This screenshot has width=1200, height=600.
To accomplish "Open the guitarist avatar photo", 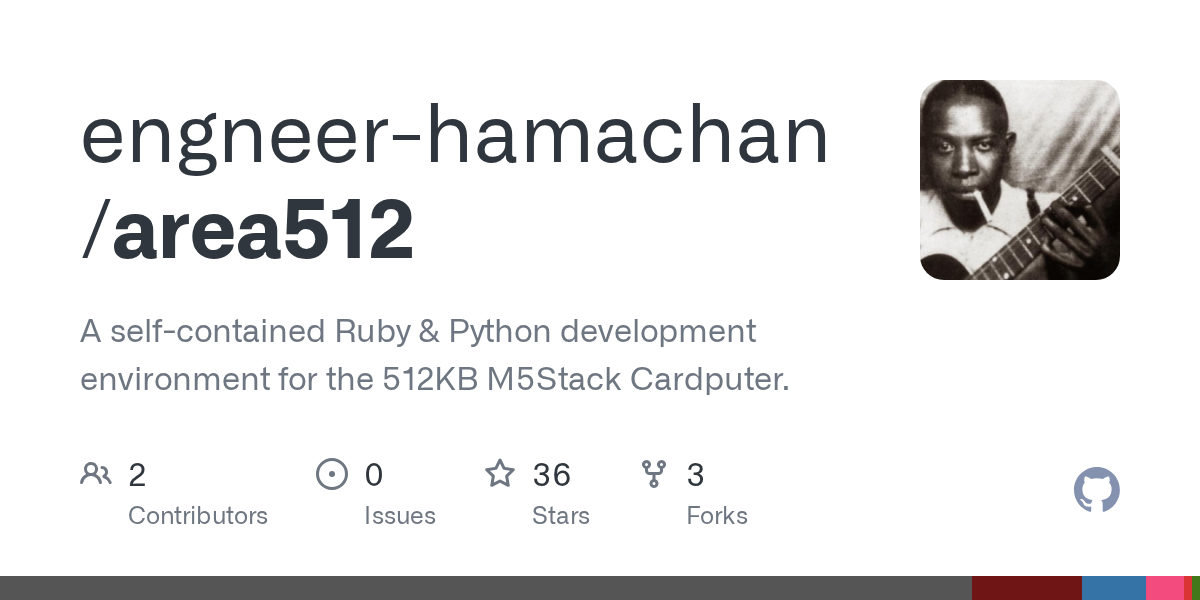I will [1020, 180].
